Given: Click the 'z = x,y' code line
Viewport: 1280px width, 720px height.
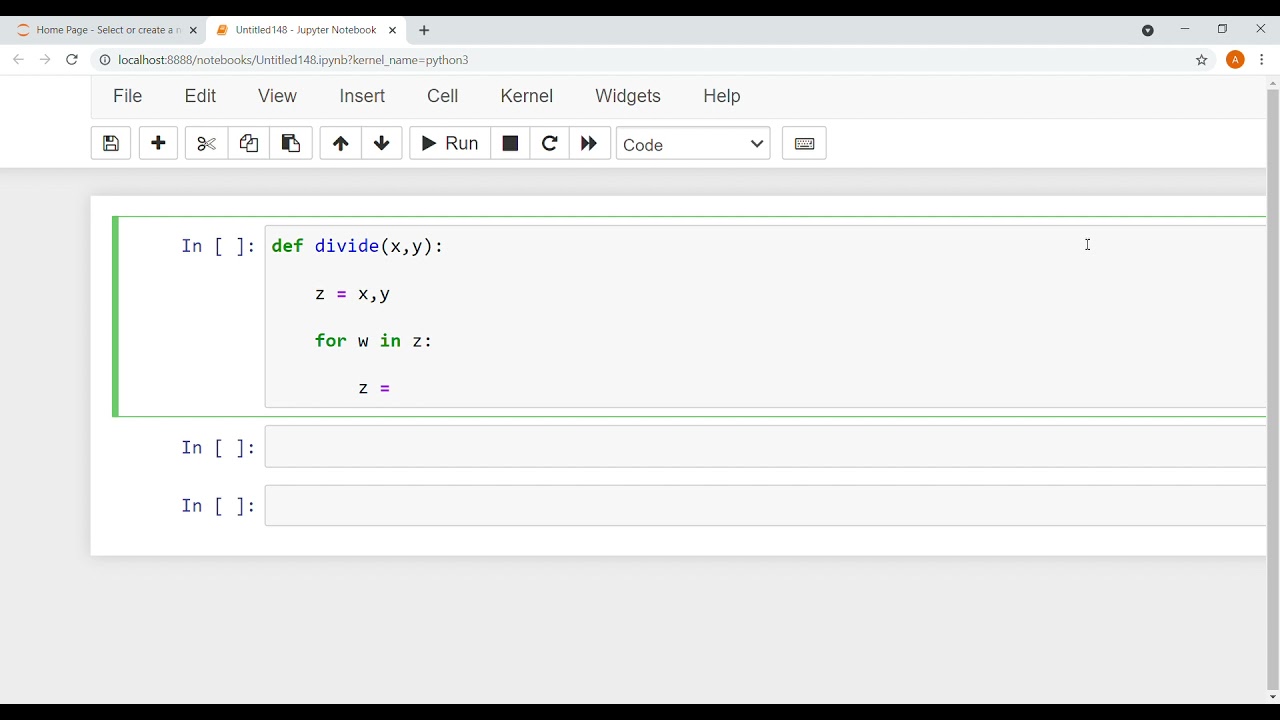Looking at the screenshot, I should point(352,294).
